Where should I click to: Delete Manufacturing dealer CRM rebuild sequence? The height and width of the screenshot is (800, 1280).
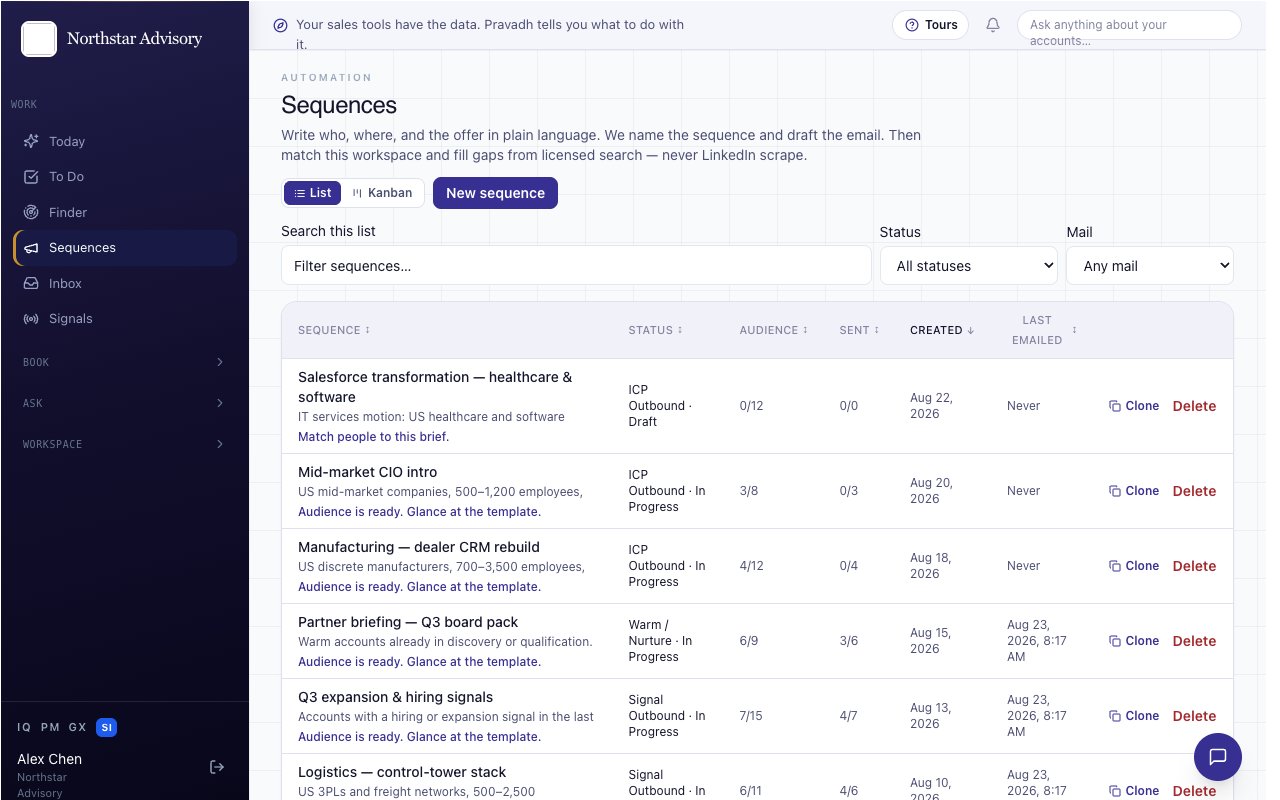(x=1194, y=566)
